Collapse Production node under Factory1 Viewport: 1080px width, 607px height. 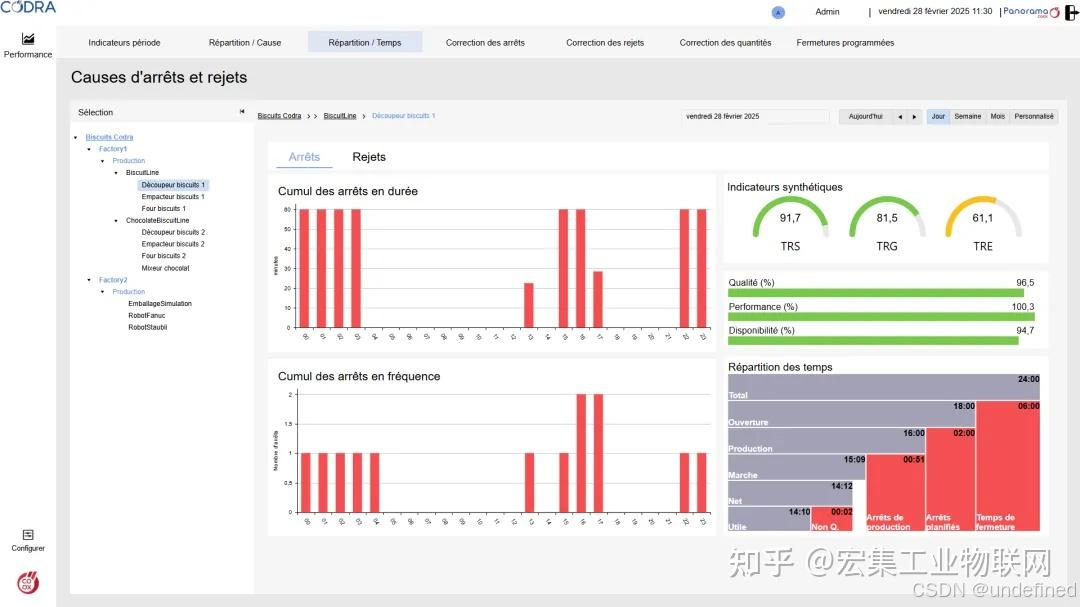[103, 161]
